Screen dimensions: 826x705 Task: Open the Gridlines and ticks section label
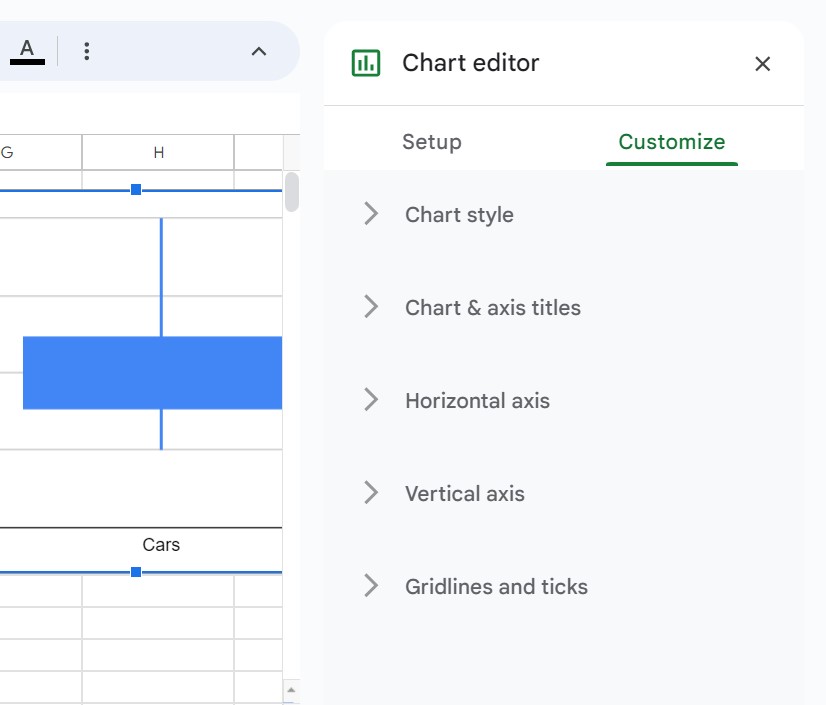(x=496, y=586)
